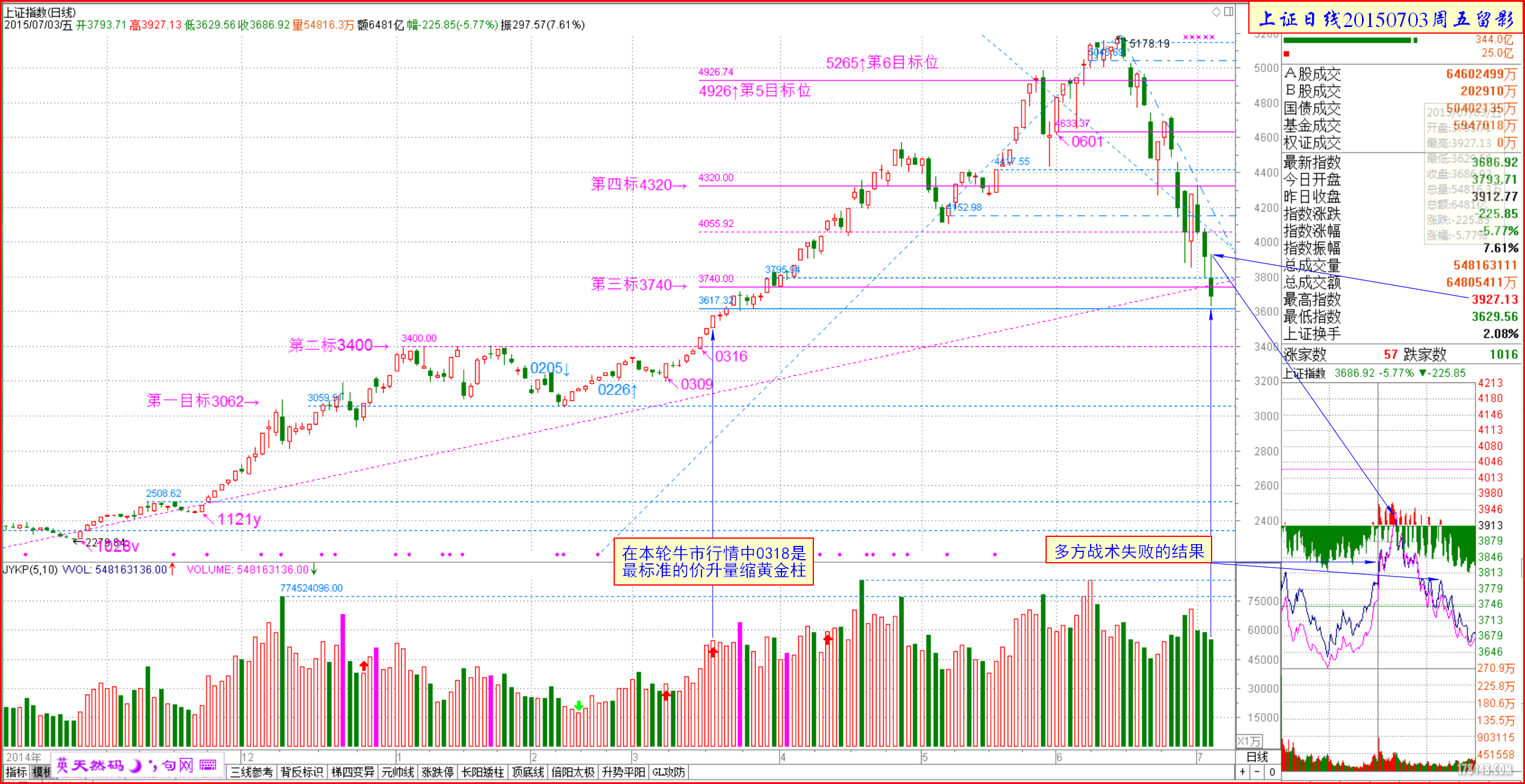Screen dimensions: 1525x784
Task: Switch to the 三线参考 indicator tab
Action: (x=251, y=772)
